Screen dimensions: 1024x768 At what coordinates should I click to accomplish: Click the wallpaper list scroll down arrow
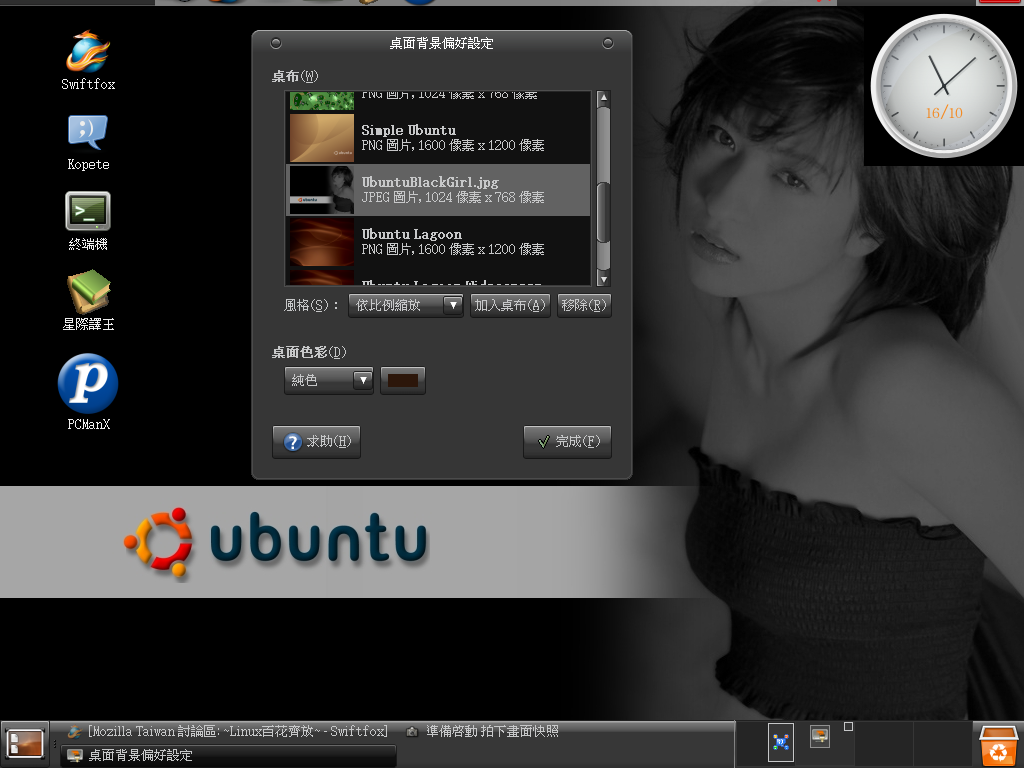pos(603,279)
